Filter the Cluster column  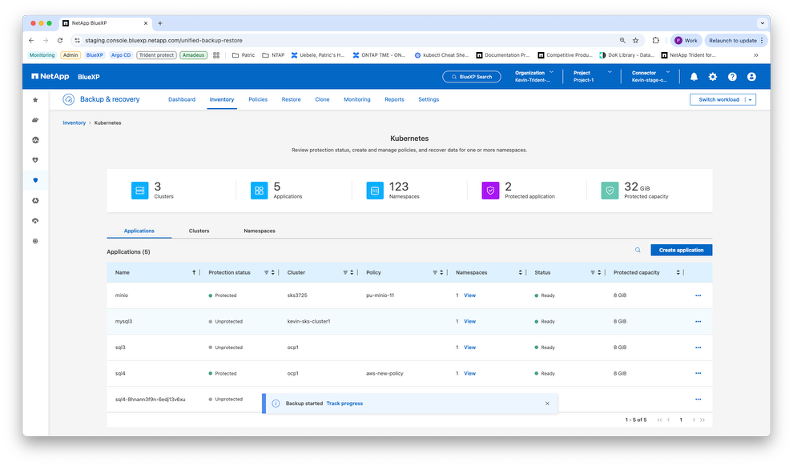click(x=345, y=273)
